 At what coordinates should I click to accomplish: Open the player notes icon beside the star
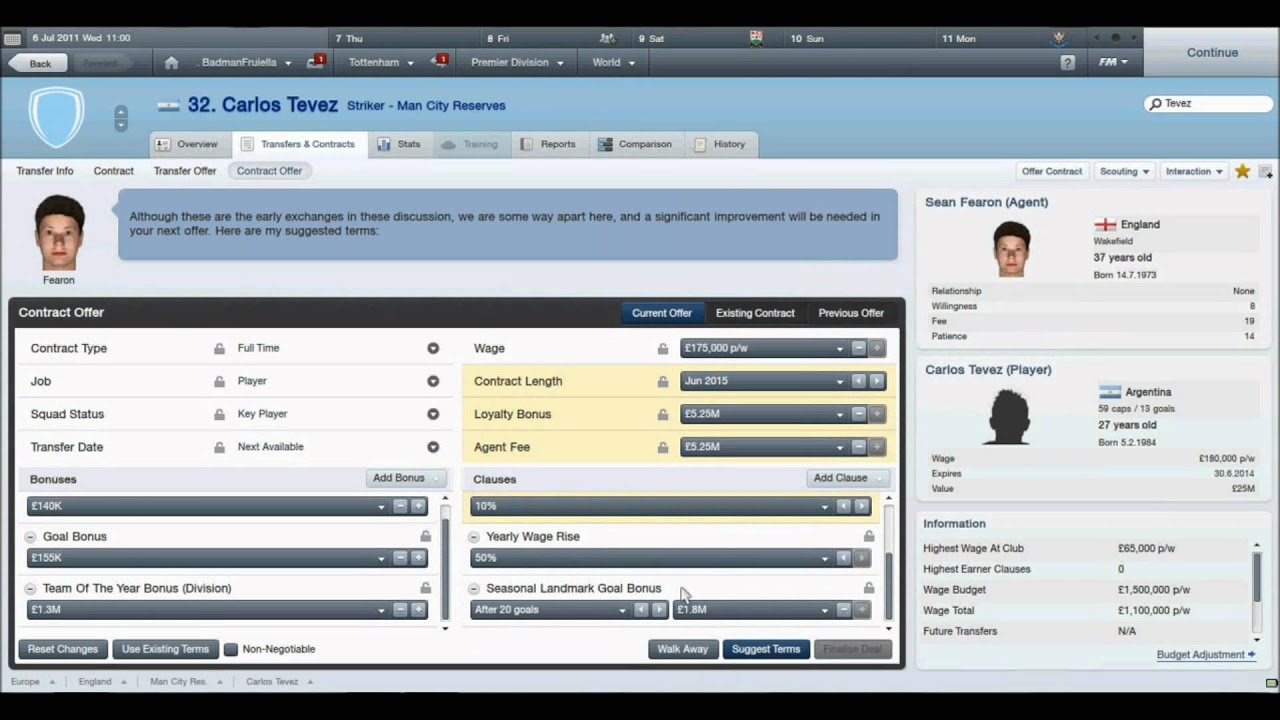[1265, 171]
